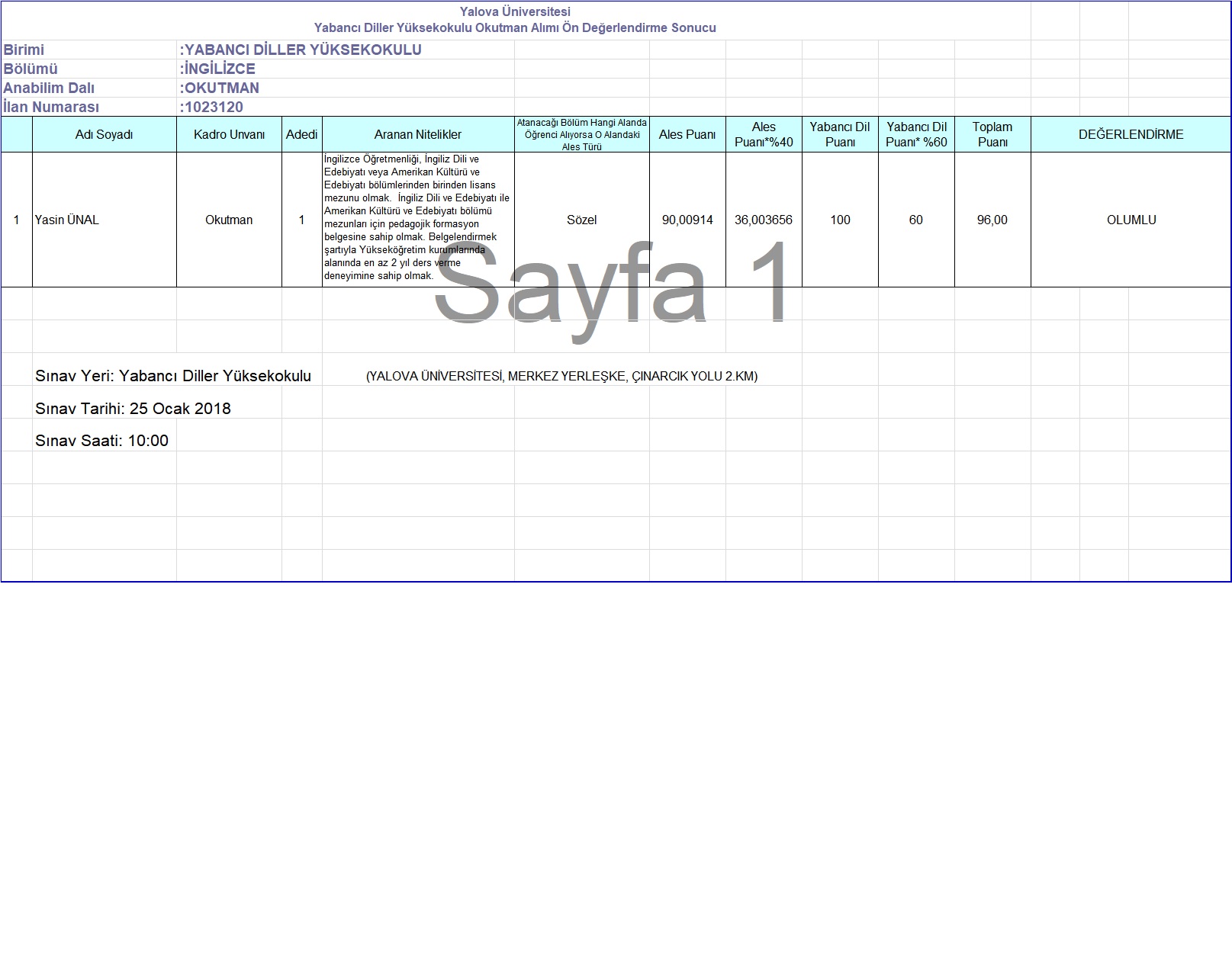Select the ':OKUTMAN' cell

tap(346, 88)
